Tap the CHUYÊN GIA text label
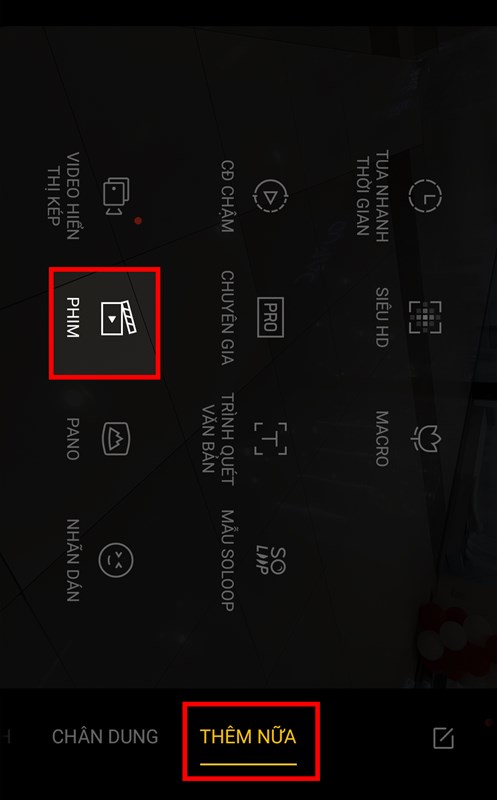 click(227, 317)
